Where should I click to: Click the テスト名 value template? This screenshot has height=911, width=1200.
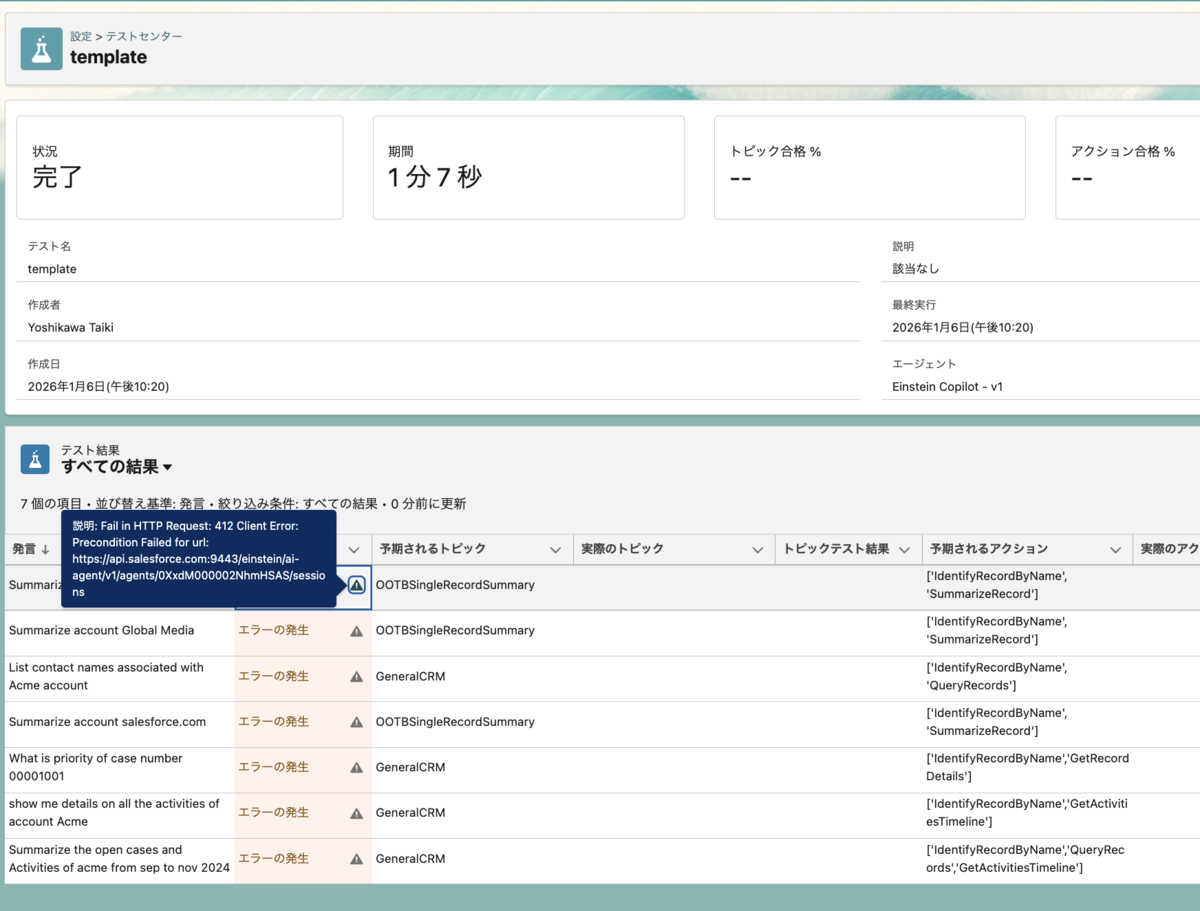coord(52,269)
